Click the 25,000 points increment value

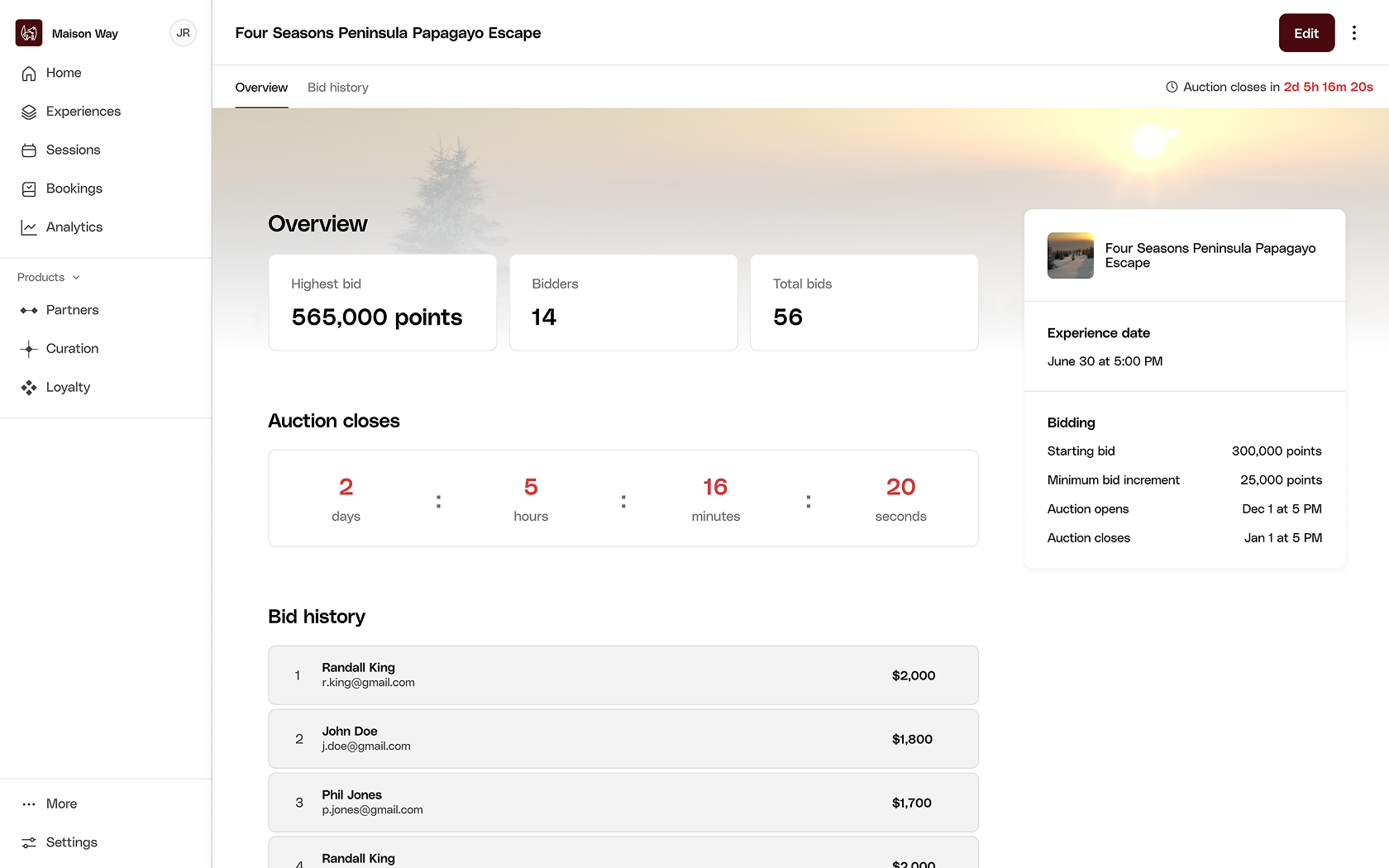(x=1281, y=480)
